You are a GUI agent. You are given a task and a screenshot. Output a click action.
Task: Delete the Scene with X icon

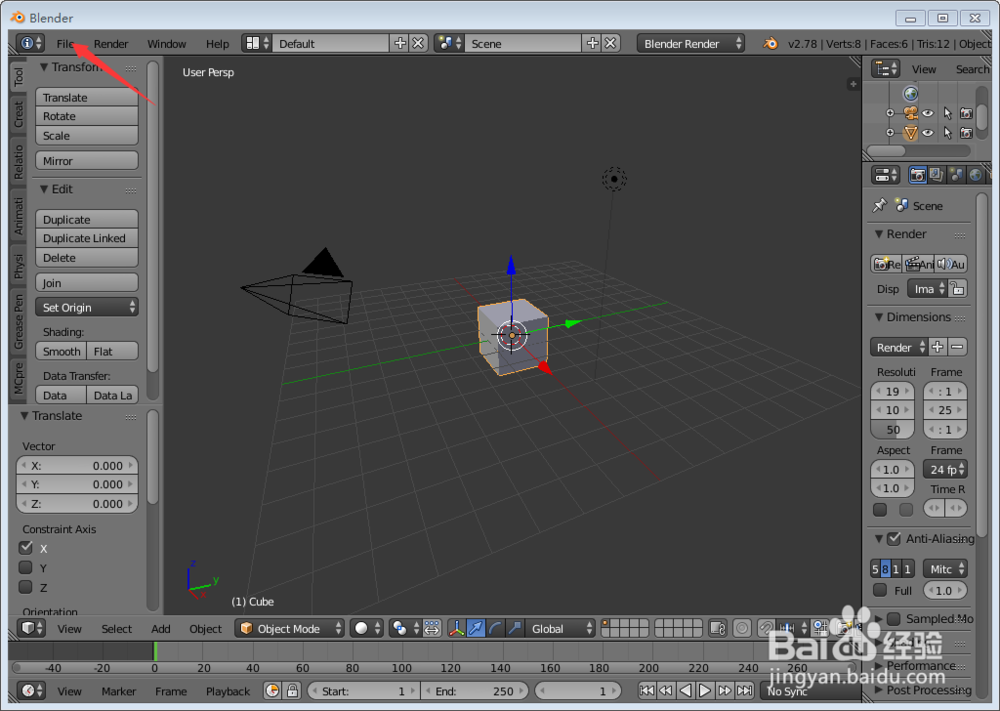pos(610,43)
